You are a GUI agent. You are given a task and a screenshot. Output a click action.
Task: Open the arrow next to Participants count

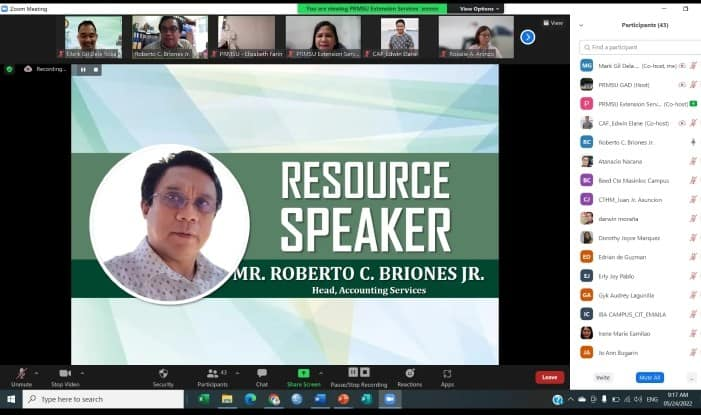(237, 373)
